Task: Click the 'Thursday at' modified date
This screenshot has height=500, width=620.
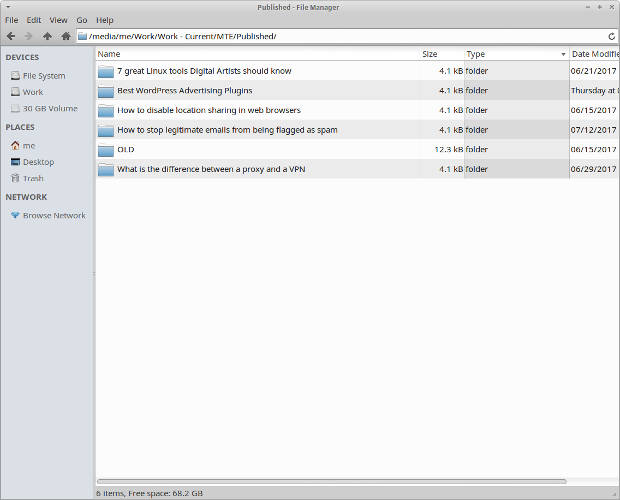Action: click(595, 91)
